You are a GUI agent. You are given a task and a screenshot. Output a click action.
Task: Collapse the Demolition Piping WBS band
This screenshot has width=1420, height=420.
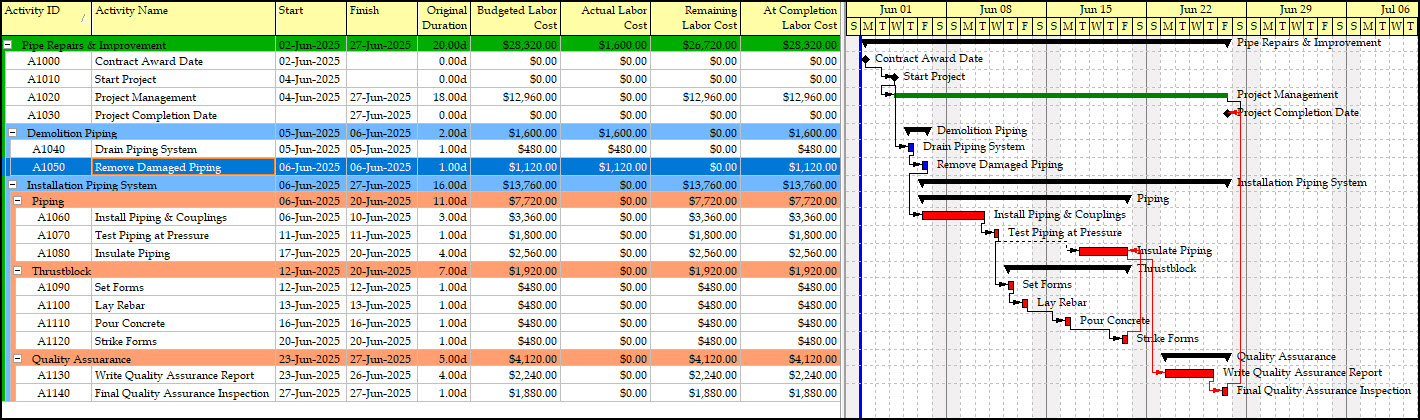13,132
